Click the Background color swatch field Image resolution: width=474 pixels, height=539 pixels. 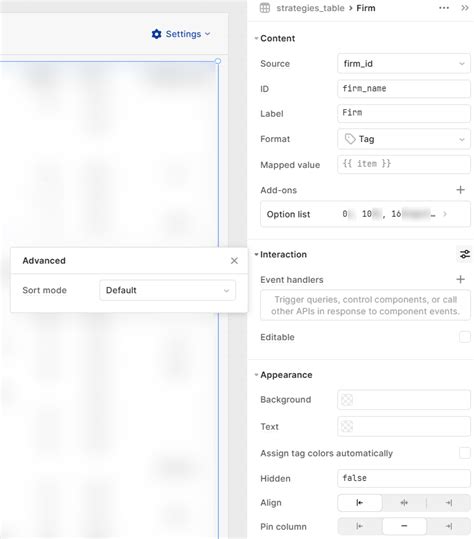tap(404, 400)
